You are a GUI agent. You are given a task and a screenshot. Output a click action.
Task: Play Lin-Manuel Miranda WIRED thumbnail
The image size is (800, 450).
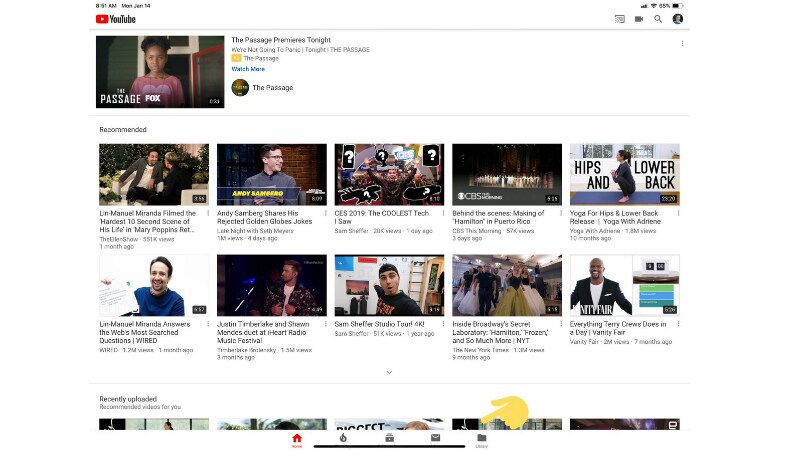tap(154, 285)
